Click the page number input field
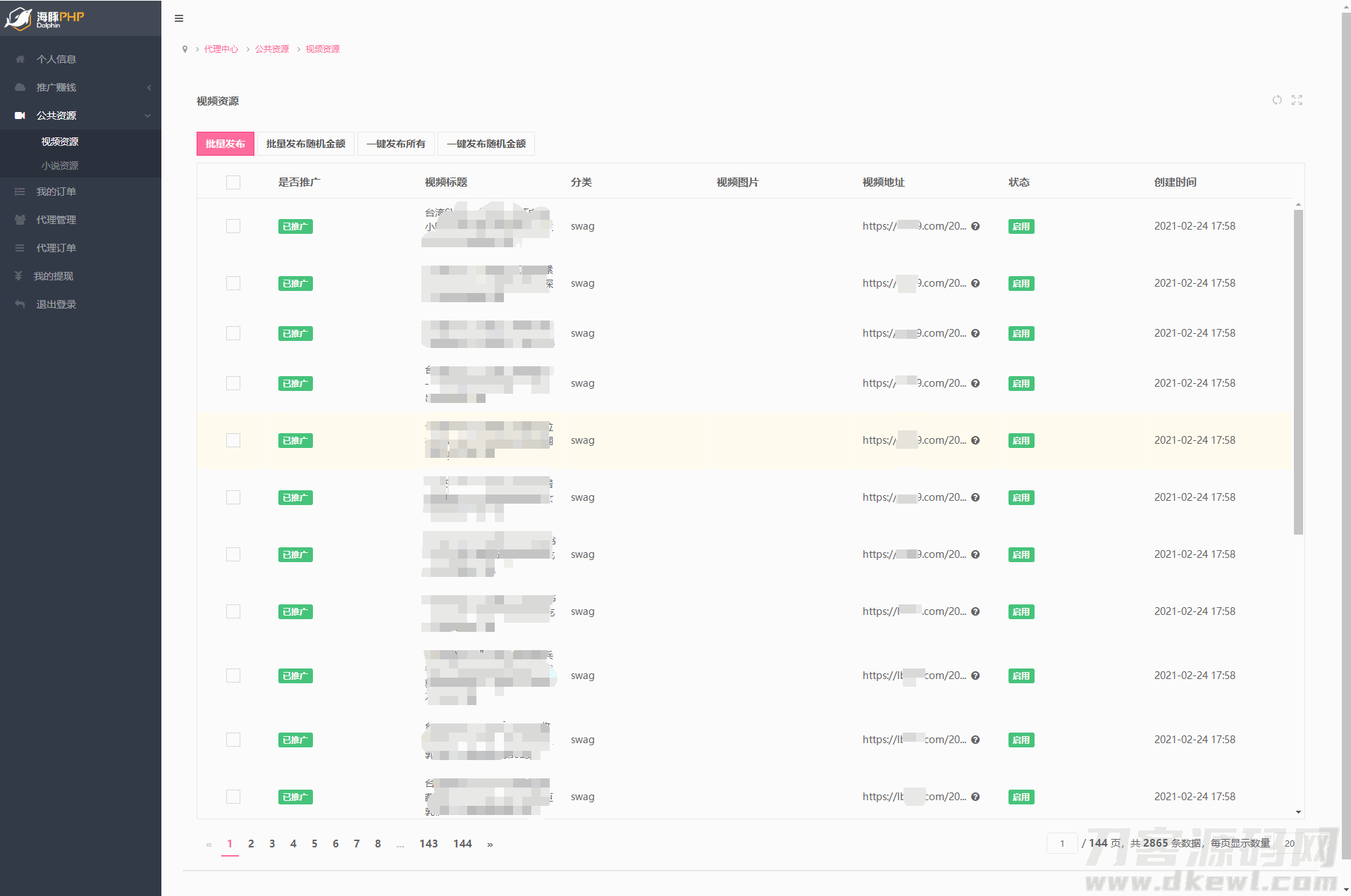Viewport: 1351px width, 896px height. tap(1062, 843)
